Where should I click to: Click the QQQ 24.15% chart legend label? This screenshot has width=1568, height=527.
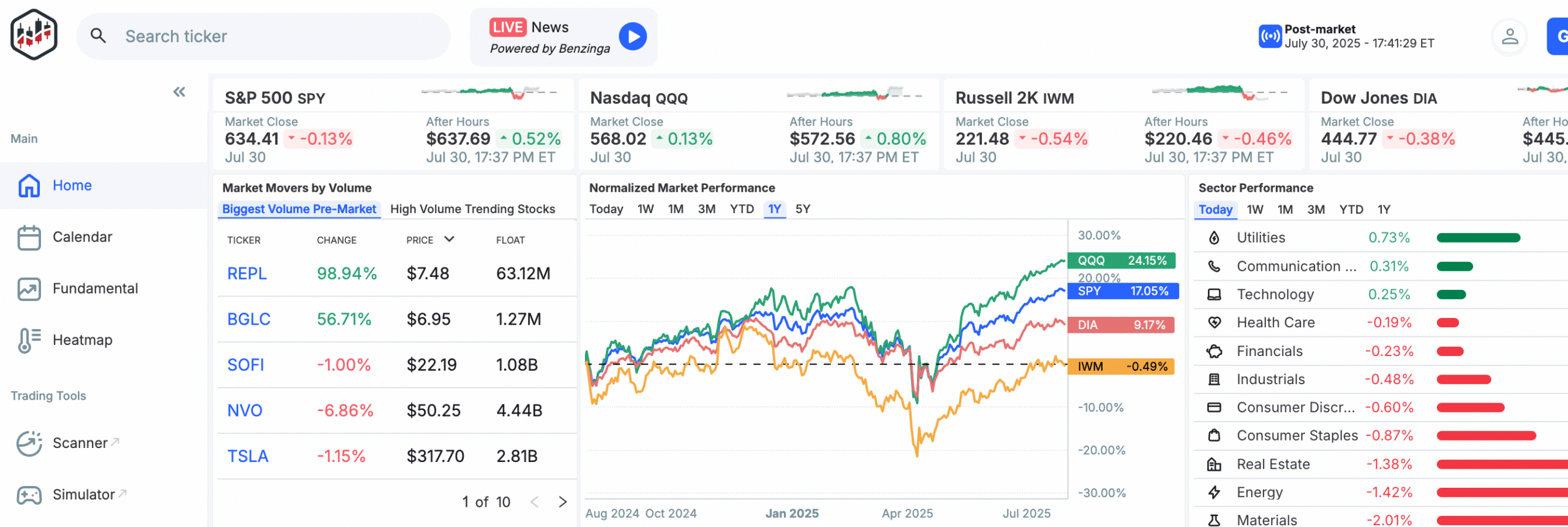[x=1122, y=260]
